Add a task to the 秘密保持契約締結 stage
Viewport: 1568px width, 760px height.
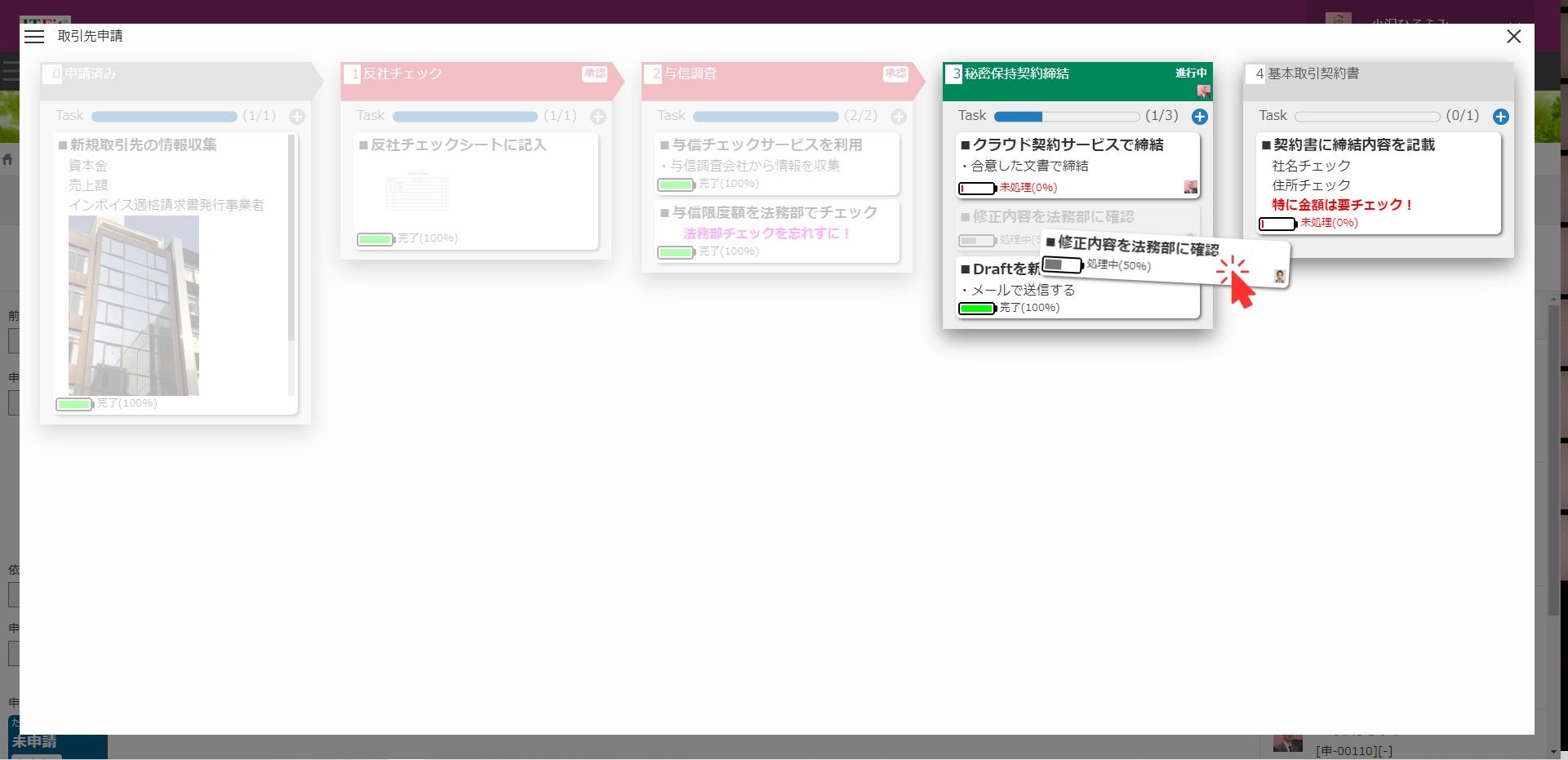[1200, 117]
